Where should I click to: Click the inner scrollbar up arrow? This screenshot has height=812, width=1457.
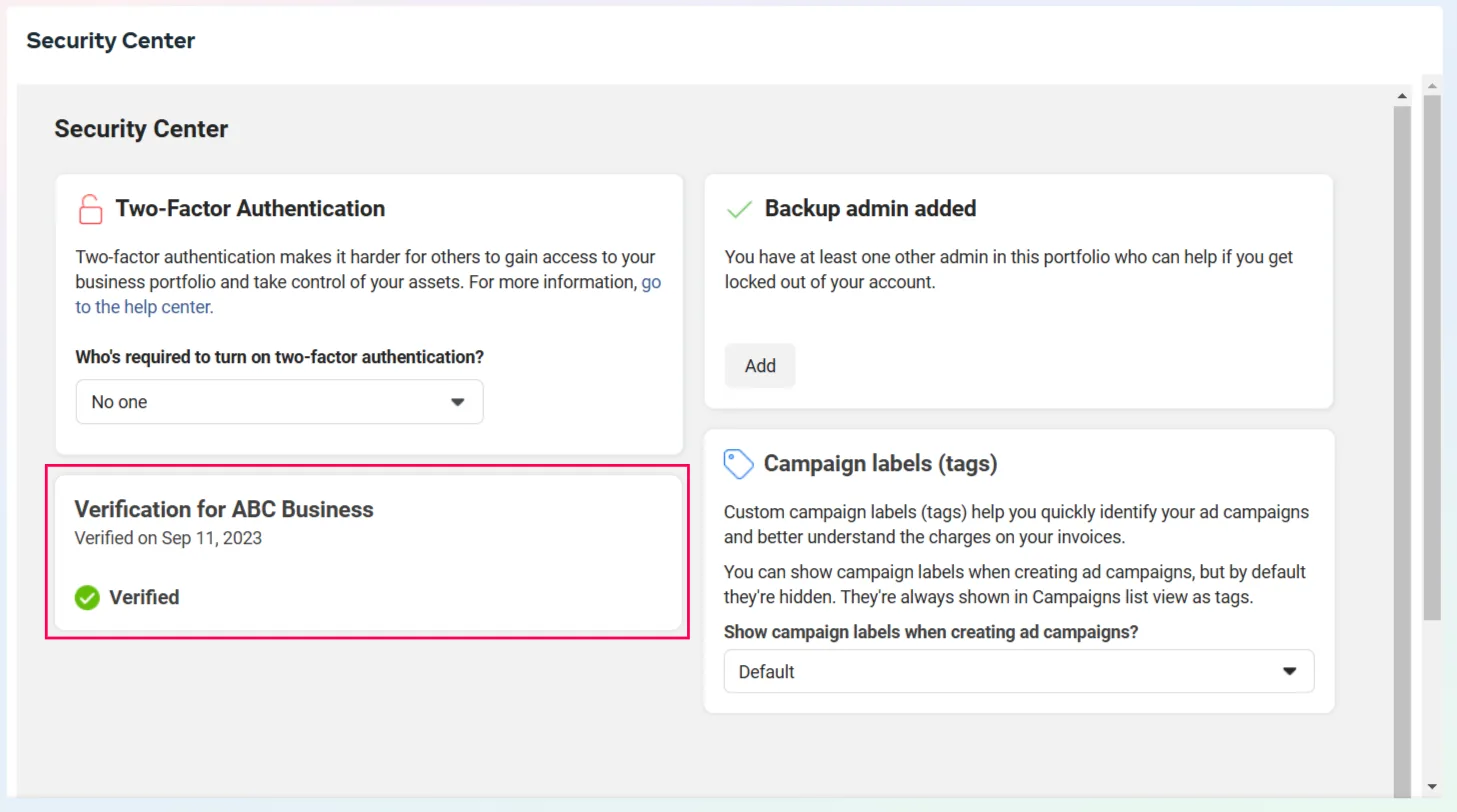pos(1401,96)
